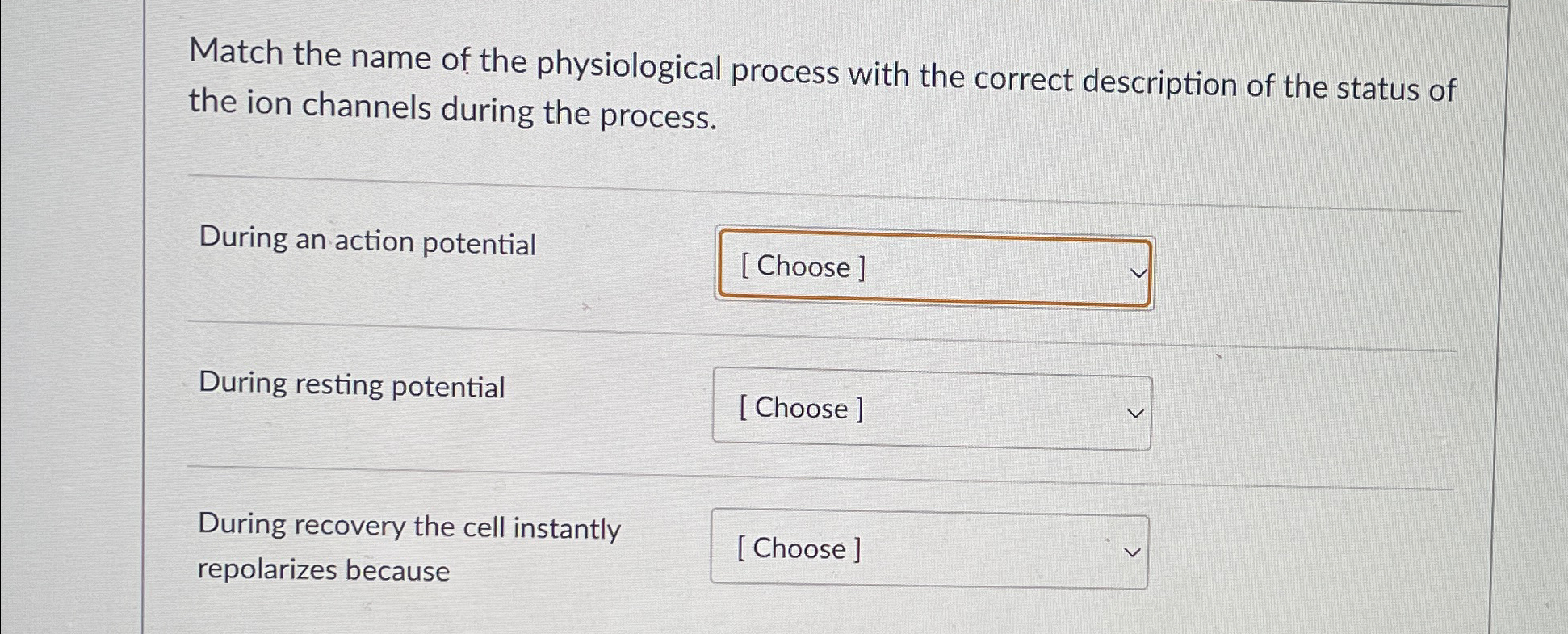
Task: Click the label During resting potential
Action: 350,386
